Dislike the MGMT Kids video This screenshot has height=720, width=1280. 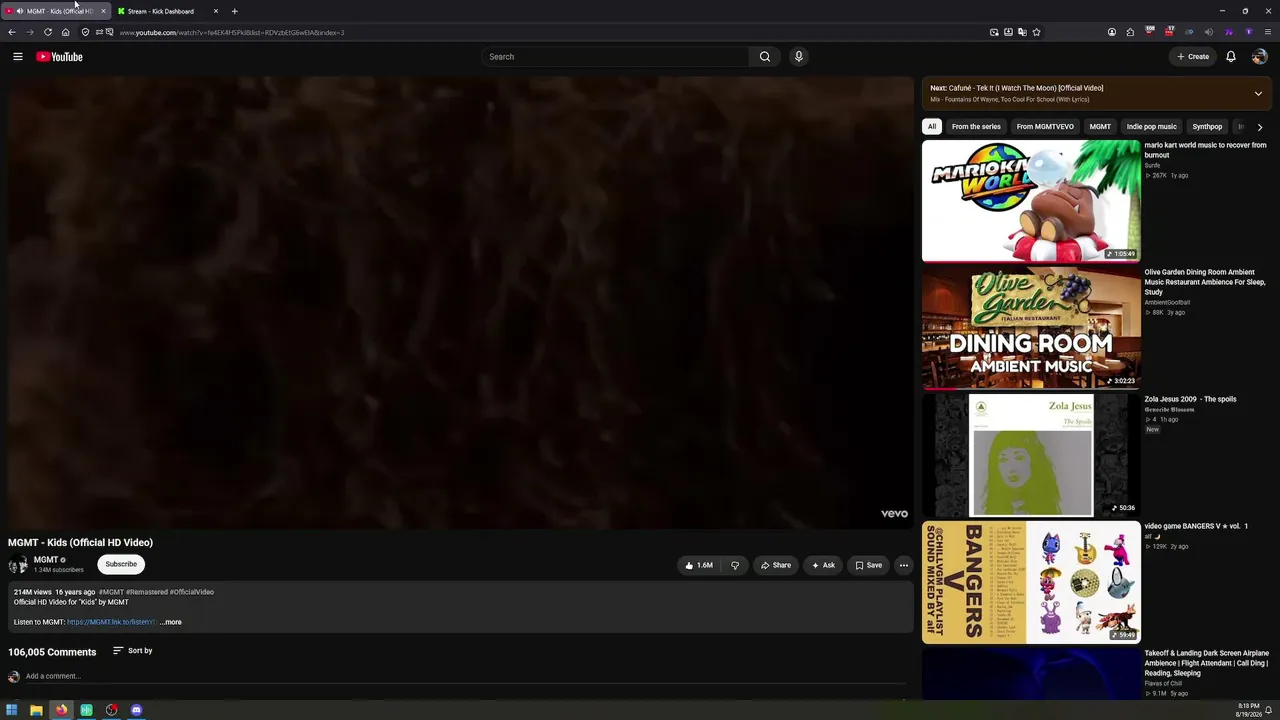pos(735,565)
